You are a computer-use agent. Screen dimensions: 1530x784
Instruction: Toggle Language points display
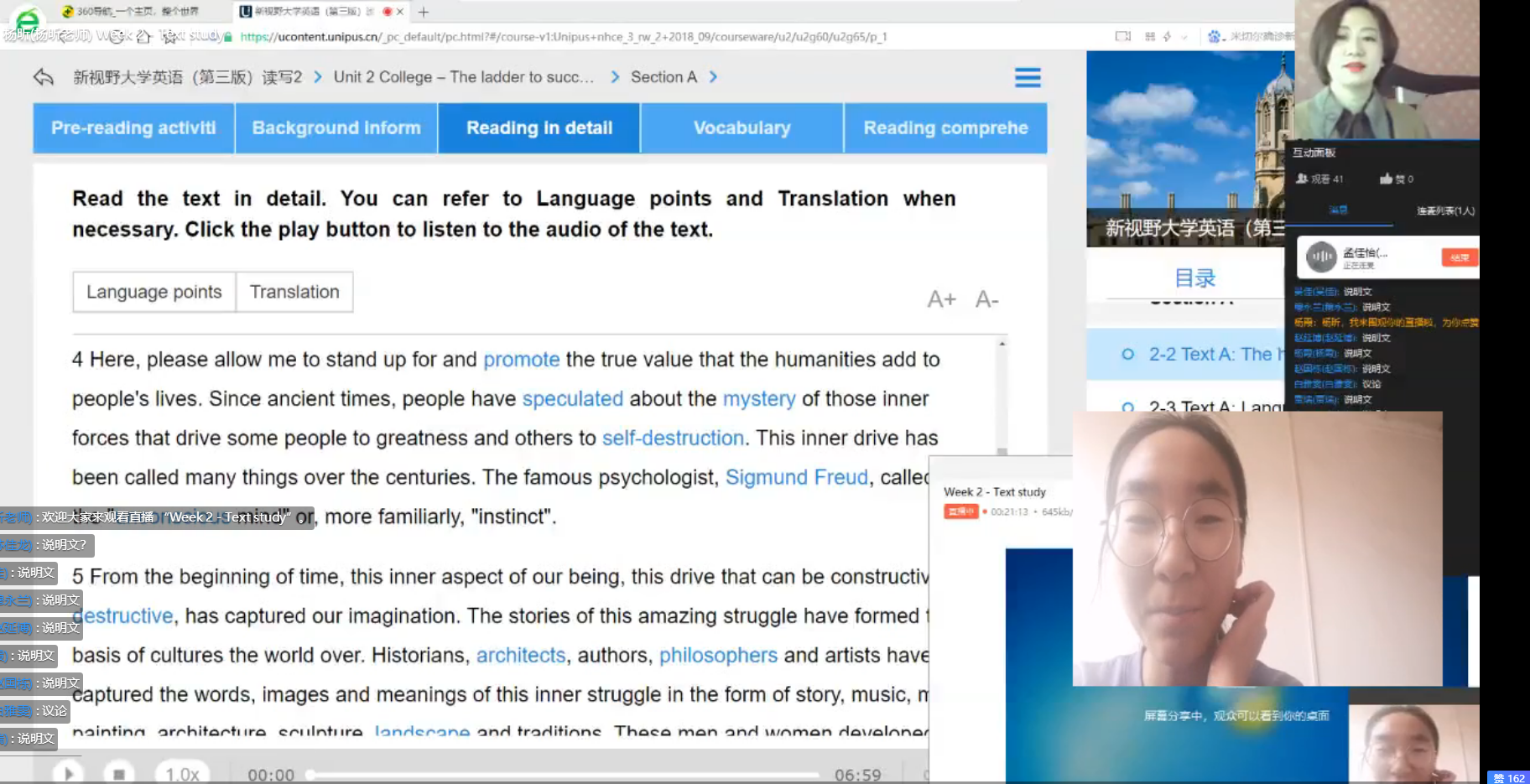pyautogui.click(x=154, y=292)
